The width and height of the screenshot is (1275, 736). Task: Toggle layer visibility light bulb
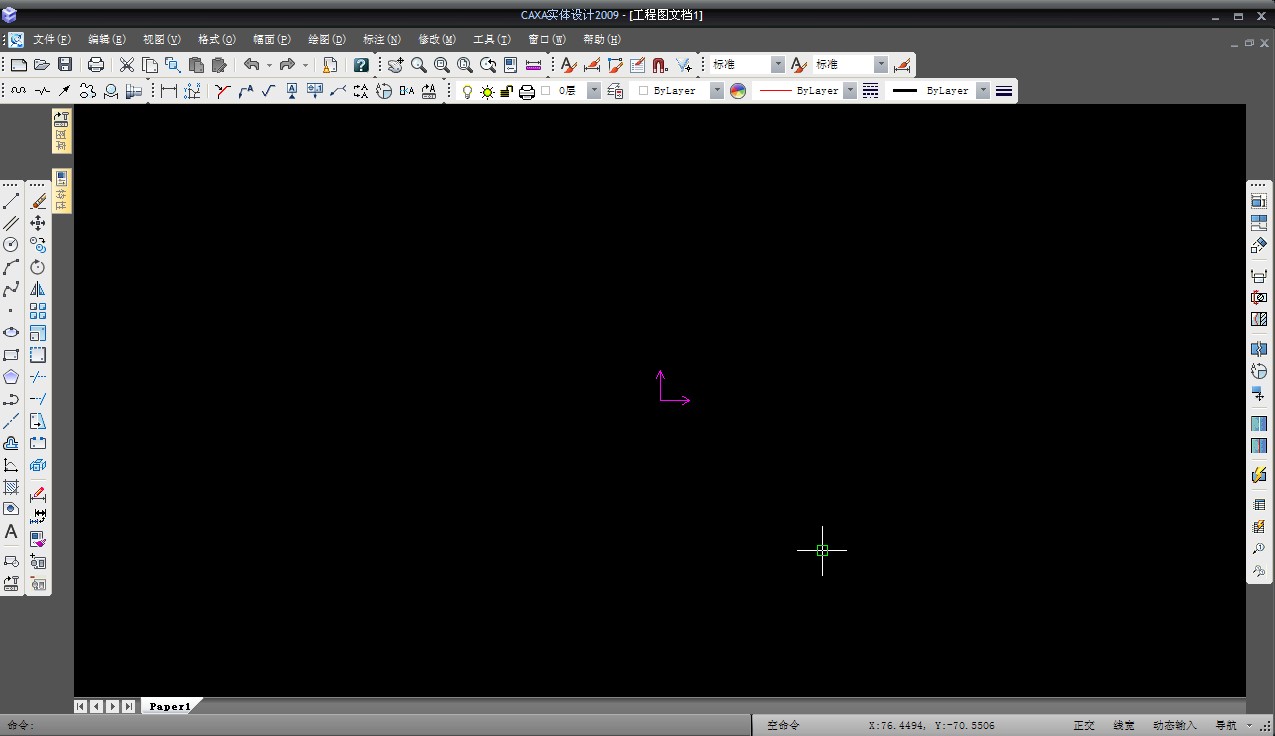point(466,91)
